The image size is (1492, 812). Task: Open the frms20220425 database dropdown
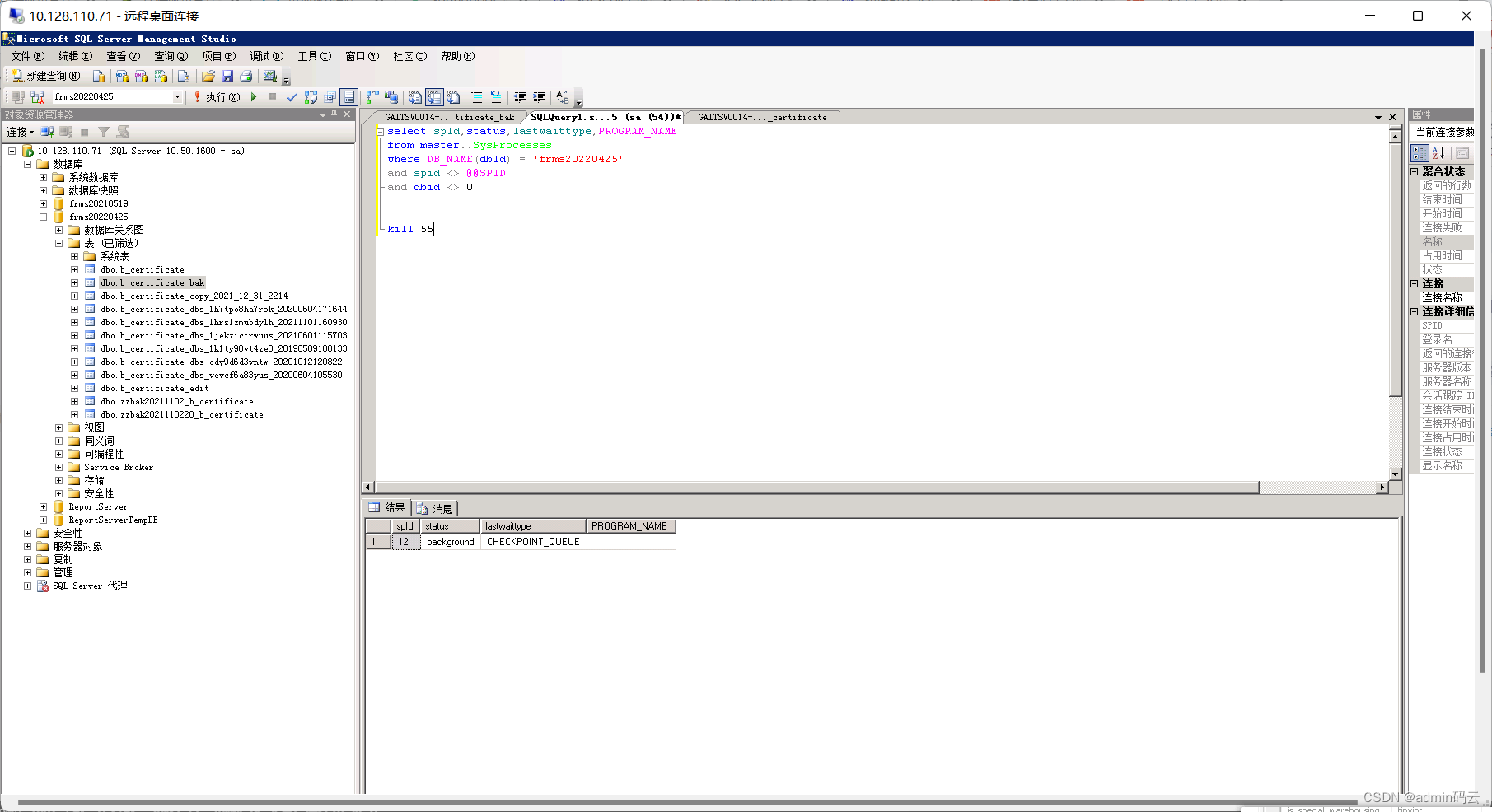pyautogui.click(x=176, y=96)
